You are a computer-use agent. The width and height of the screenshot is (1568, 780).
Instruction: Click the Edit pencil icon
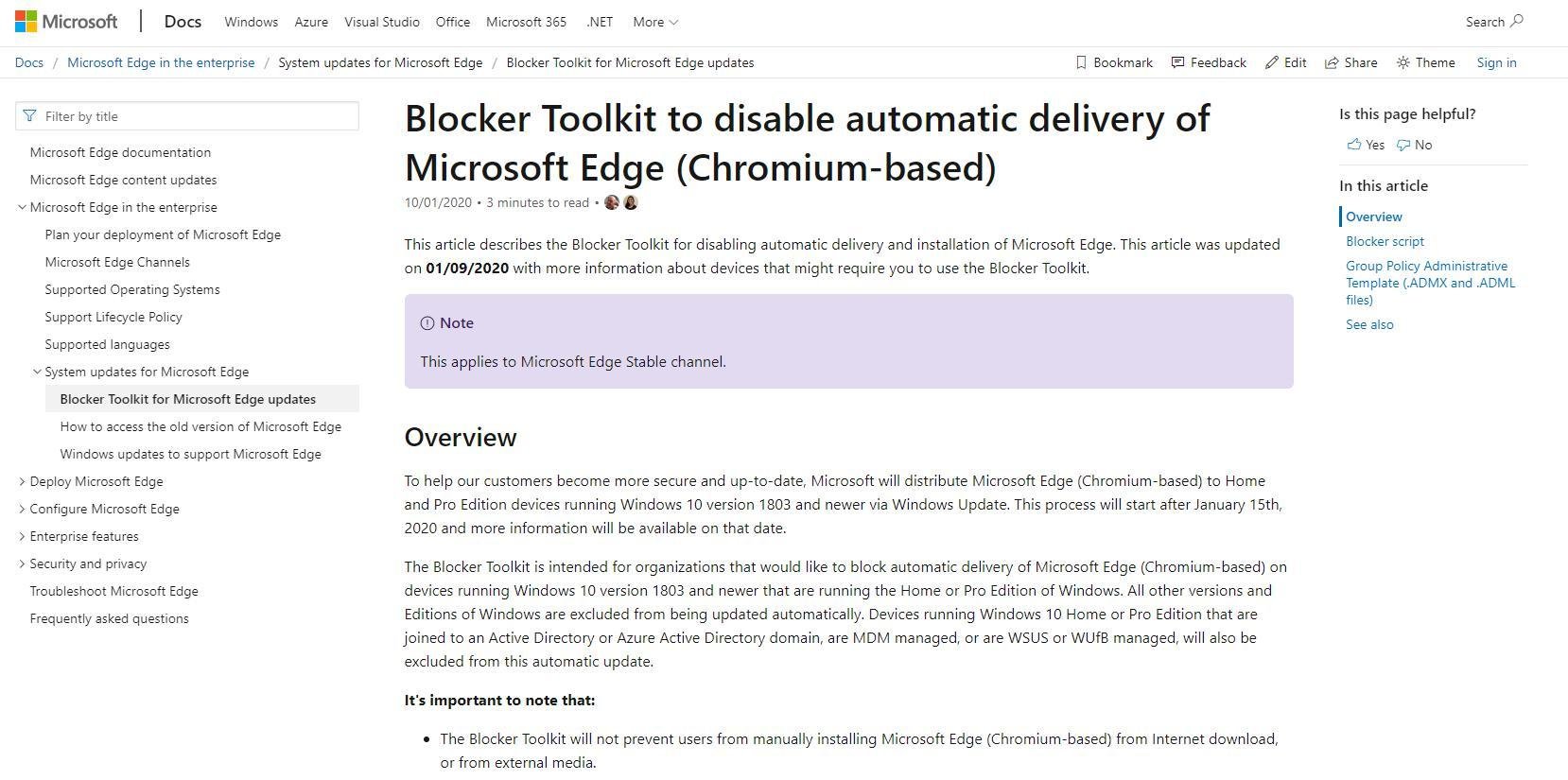[x=1272, y=62]
